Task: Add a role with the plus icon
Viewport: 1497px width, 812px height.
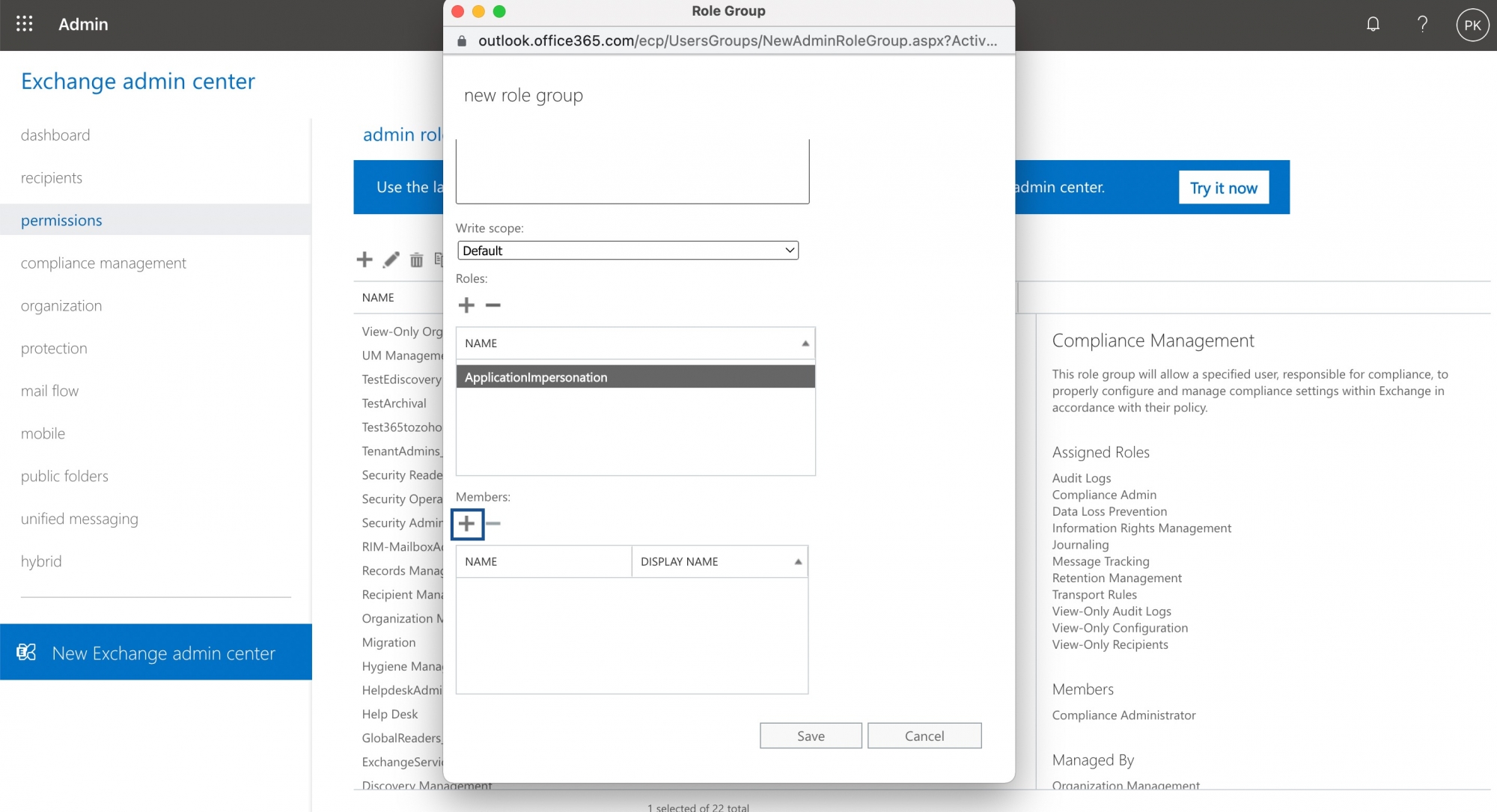Action: [x=466, y=305]
